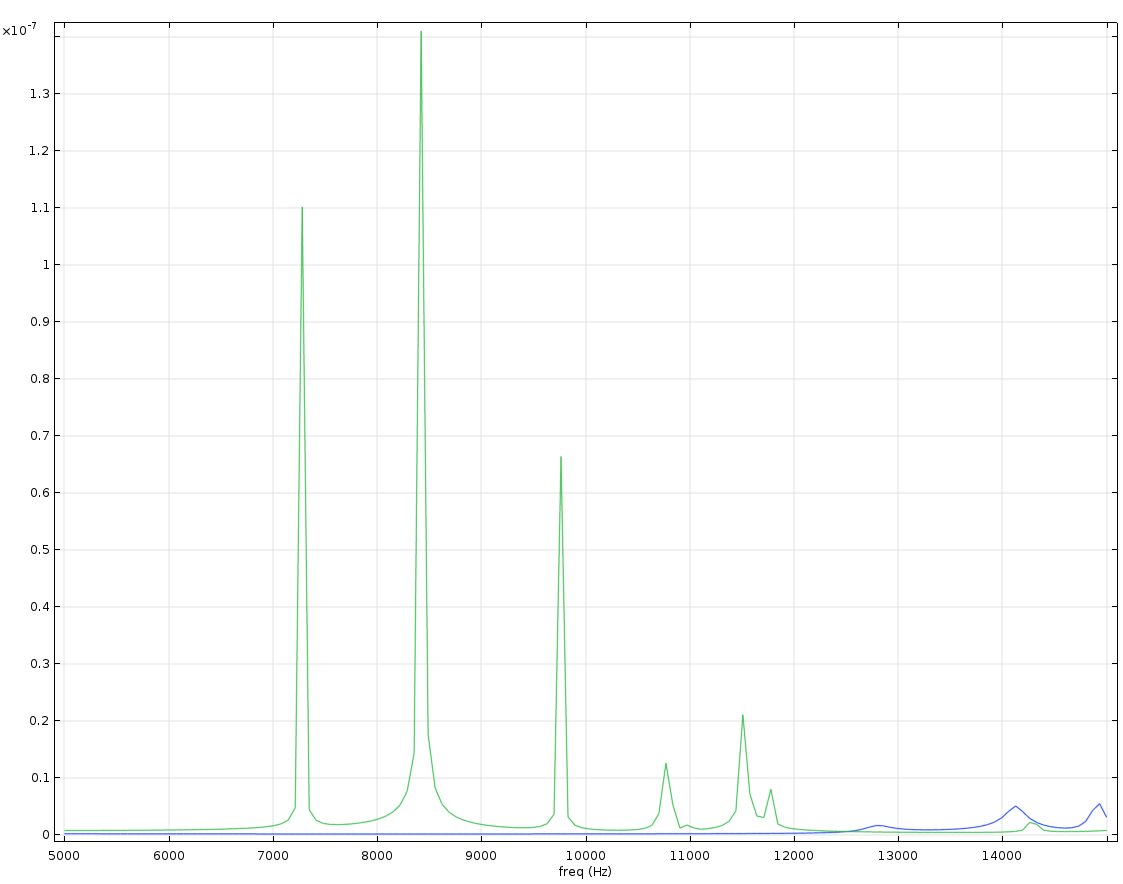This screenshot has width=1123, height=884.
Task: Click the blue curve peak near 14900 Hz
Action: (1099, 804)
